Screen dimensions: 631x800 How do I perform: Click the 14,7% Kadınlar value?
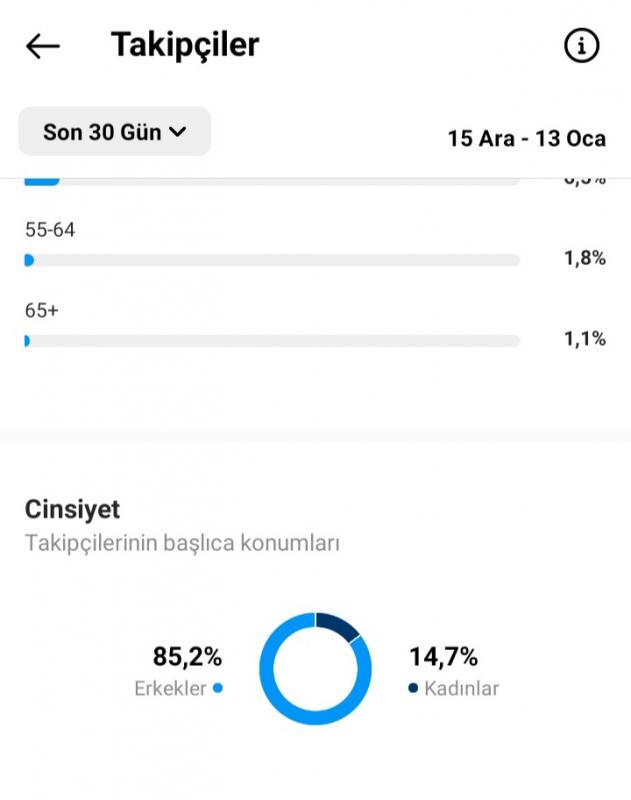click(443, 657)
